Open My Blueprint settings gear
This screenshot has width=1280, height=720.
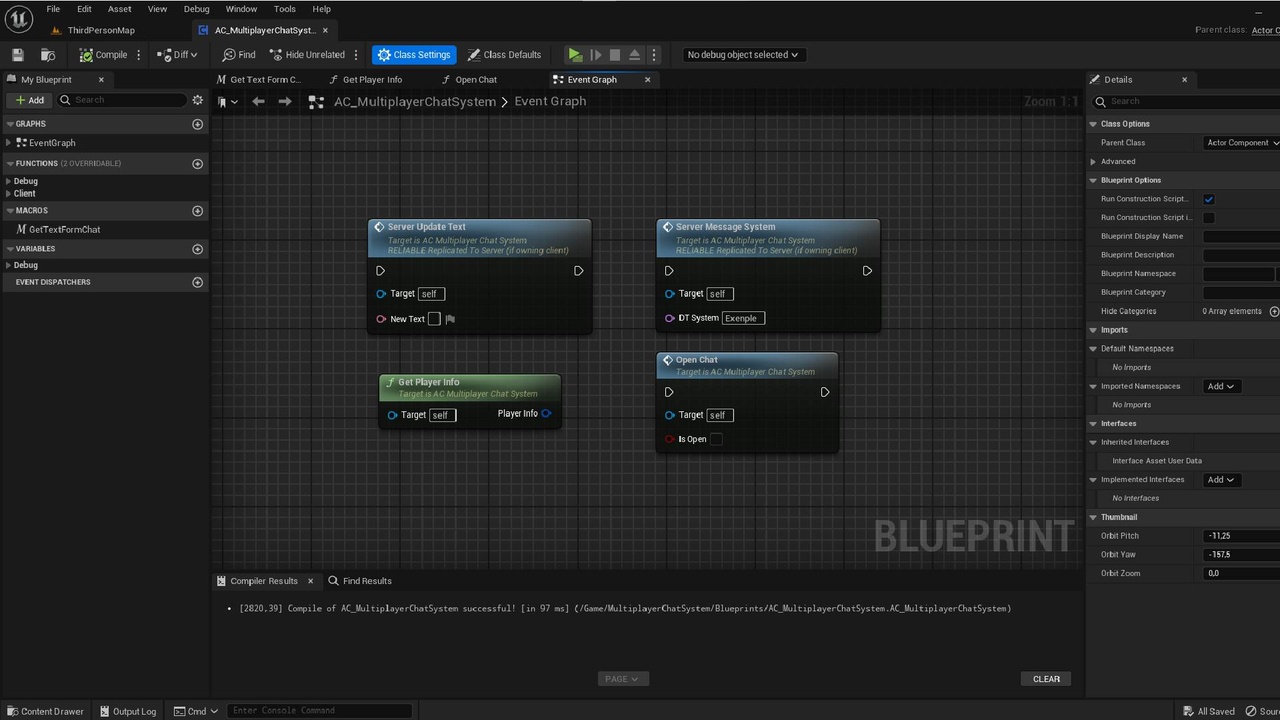[x=197, y=100]
